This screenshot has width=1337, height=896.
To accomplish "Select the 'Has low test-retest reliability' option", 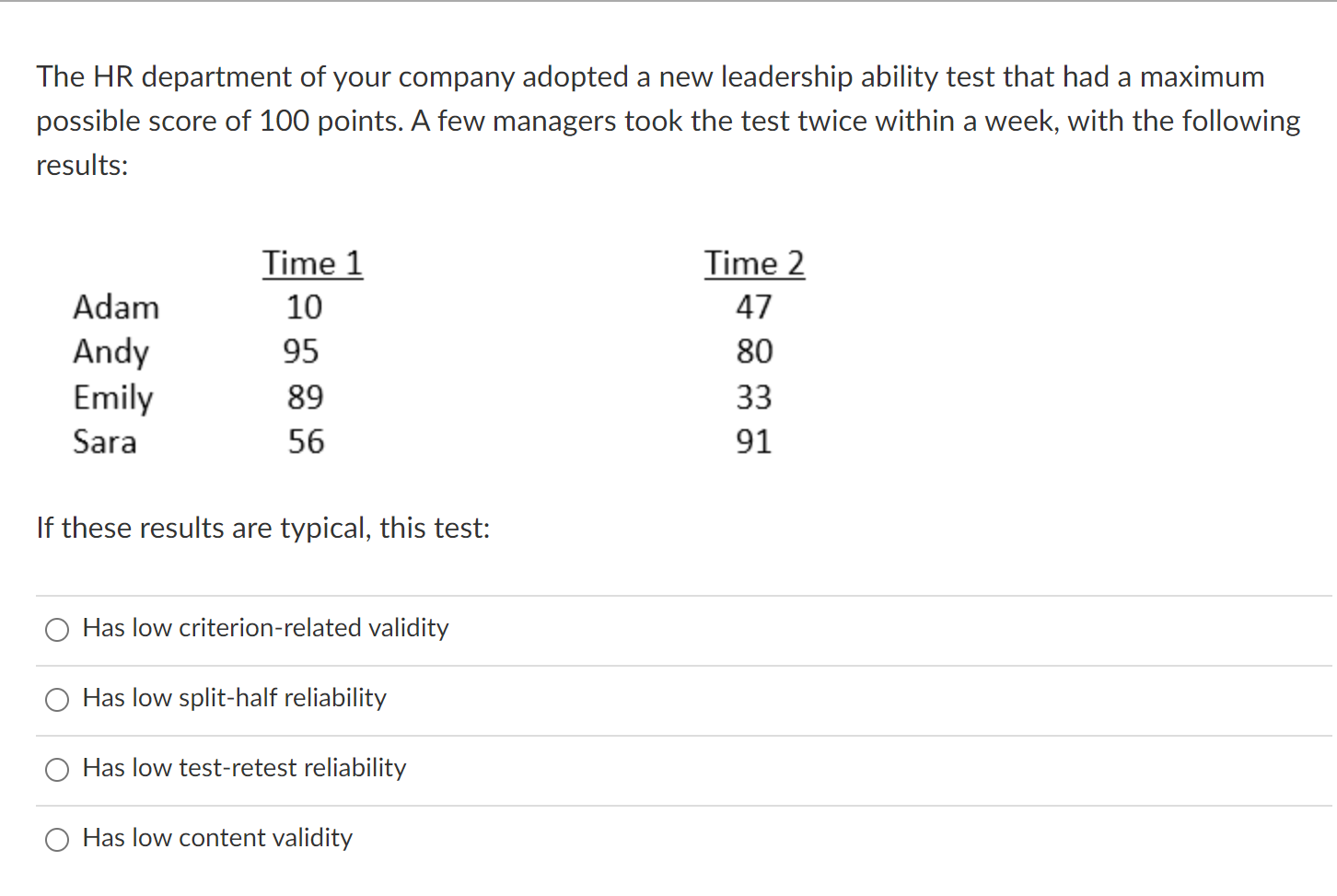I will [244, 769].
